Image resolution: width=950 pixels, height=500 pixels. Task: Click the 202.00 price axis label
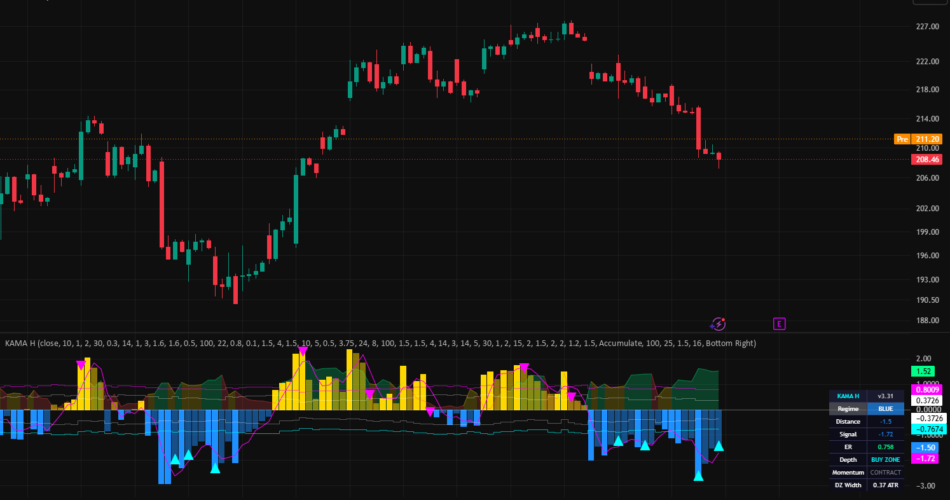pos(927,208)
